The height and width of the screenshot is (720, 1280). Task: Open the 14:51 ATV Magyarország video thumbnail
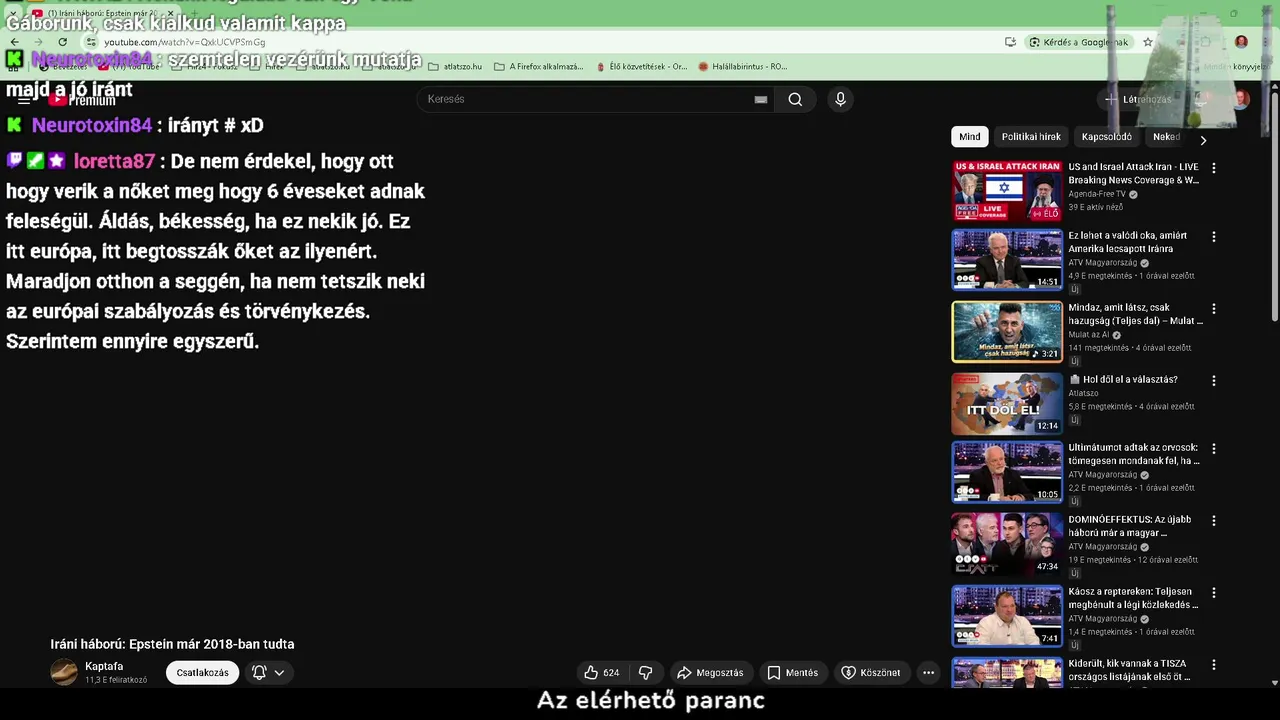1007,260
